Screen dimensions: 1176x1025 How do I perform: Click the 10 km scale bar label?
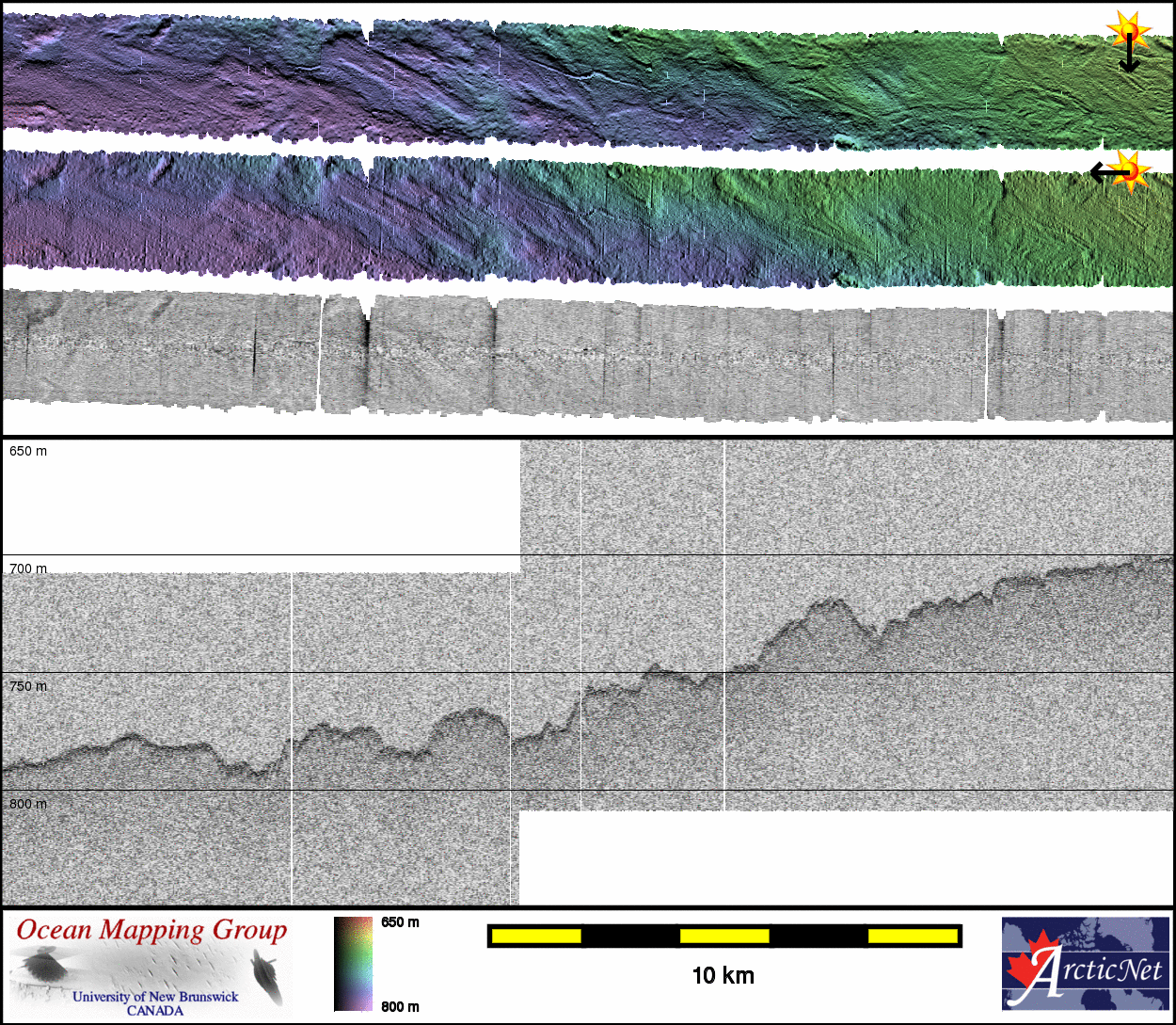coord(723,976)
